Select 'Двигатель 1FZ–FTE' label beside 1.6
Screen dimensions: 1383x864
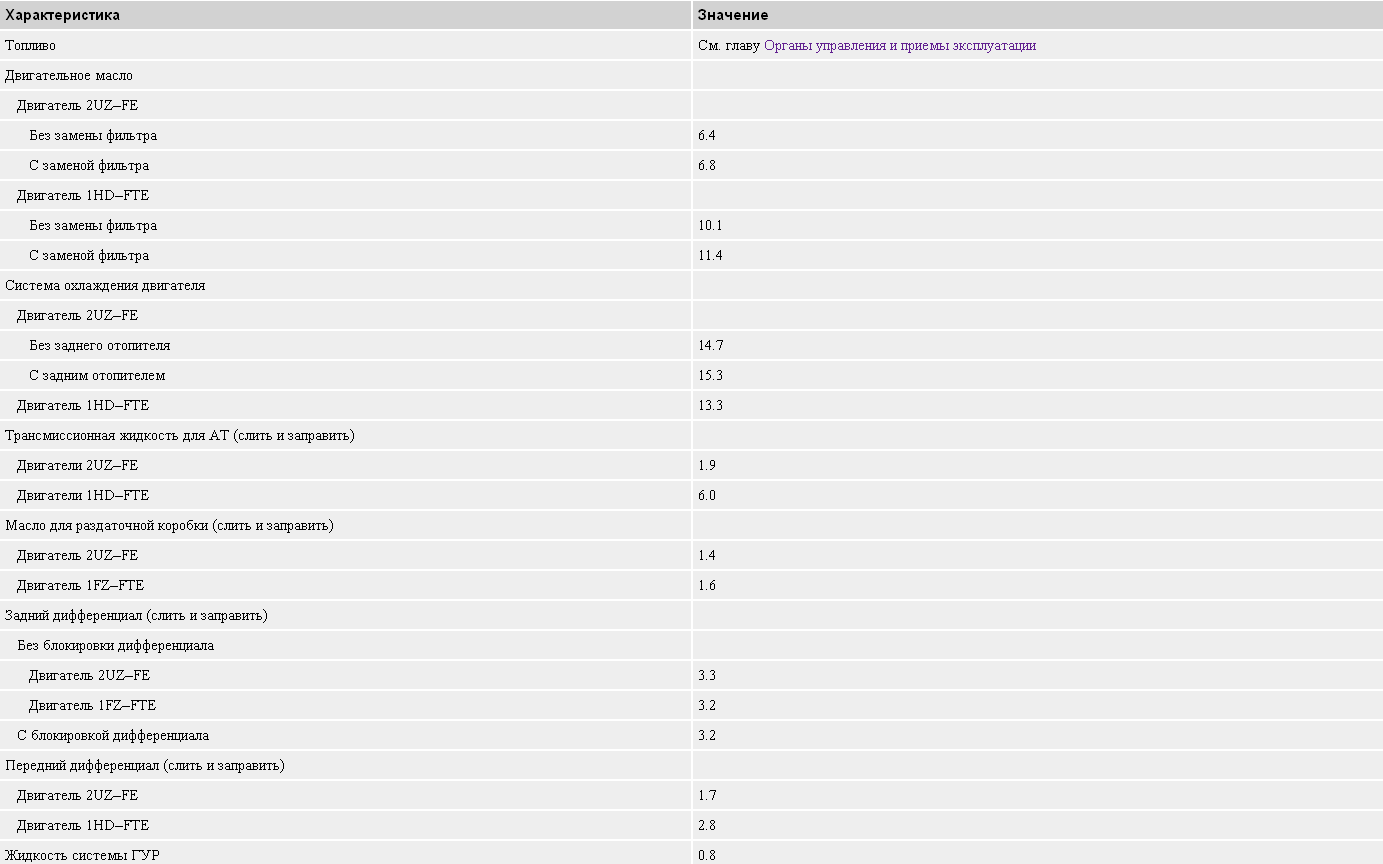[x=80, y=585]
